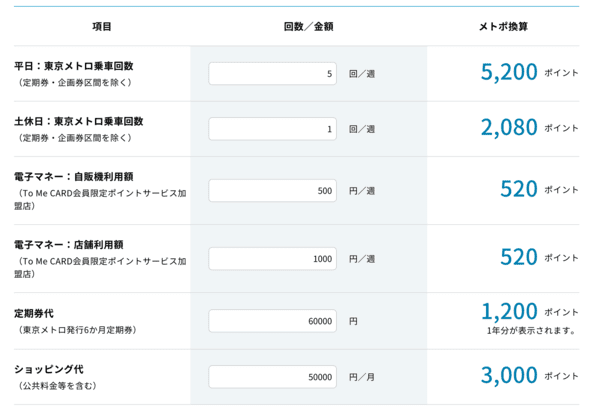Image resolution: width=600 pixels, height=406 pixels.
Task: Select the ショッピング代 label
Action: click(49, 369)
